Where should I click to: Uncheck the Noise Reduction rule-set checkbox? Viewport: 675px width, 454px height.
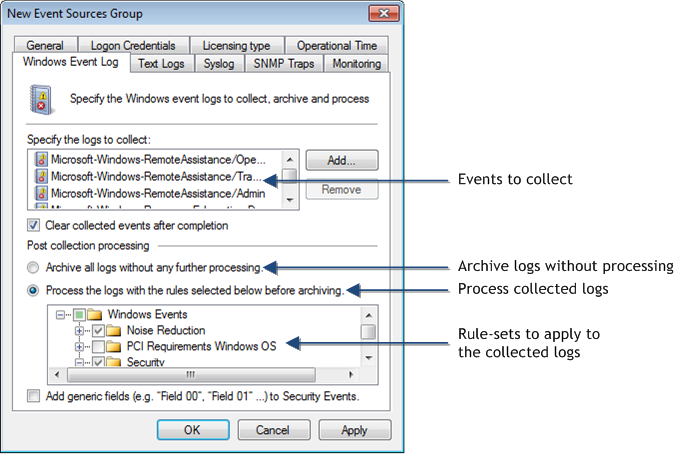coord(98,331)
